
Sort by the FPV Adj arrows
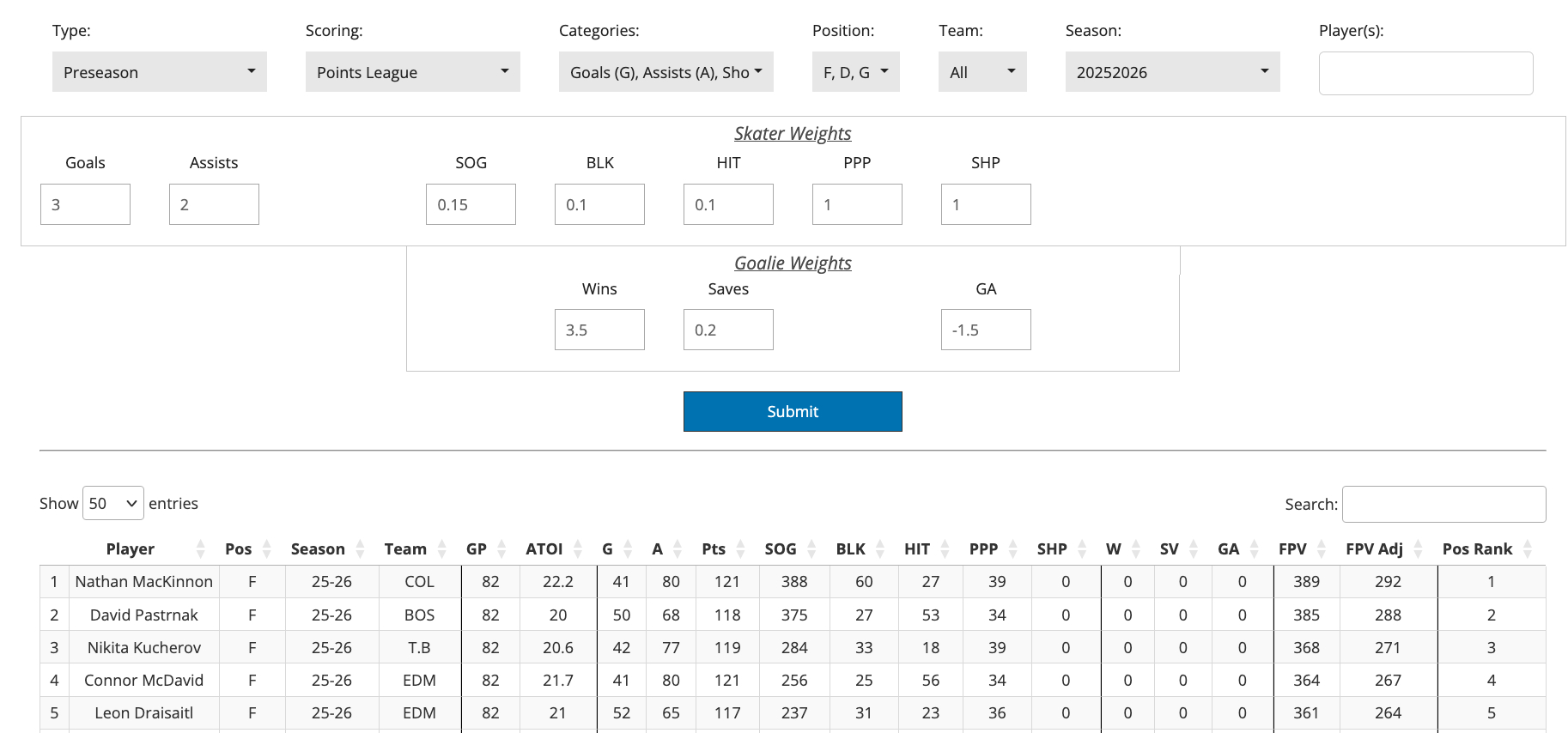[1418, 549]
